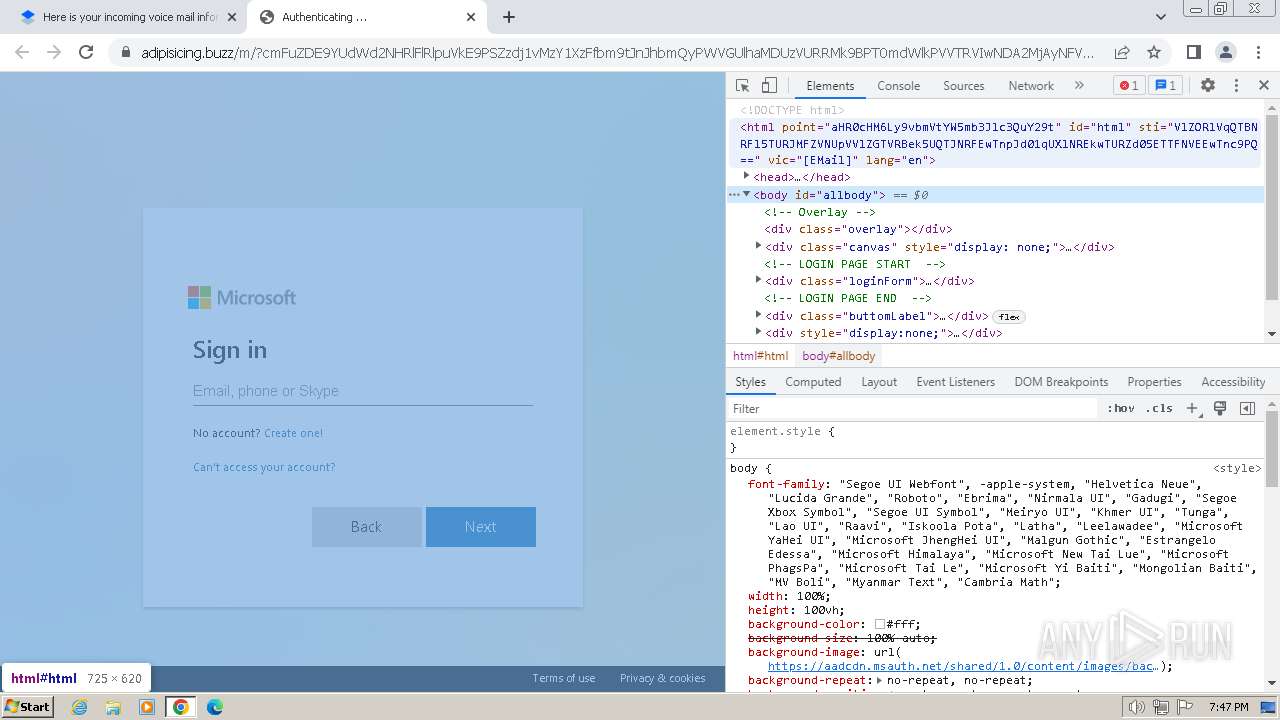This screenshot has width=1280, height=720.
Task: Click the flex badge on buttomLabel
Action: pyautogui.click(x=1009, y=317)
